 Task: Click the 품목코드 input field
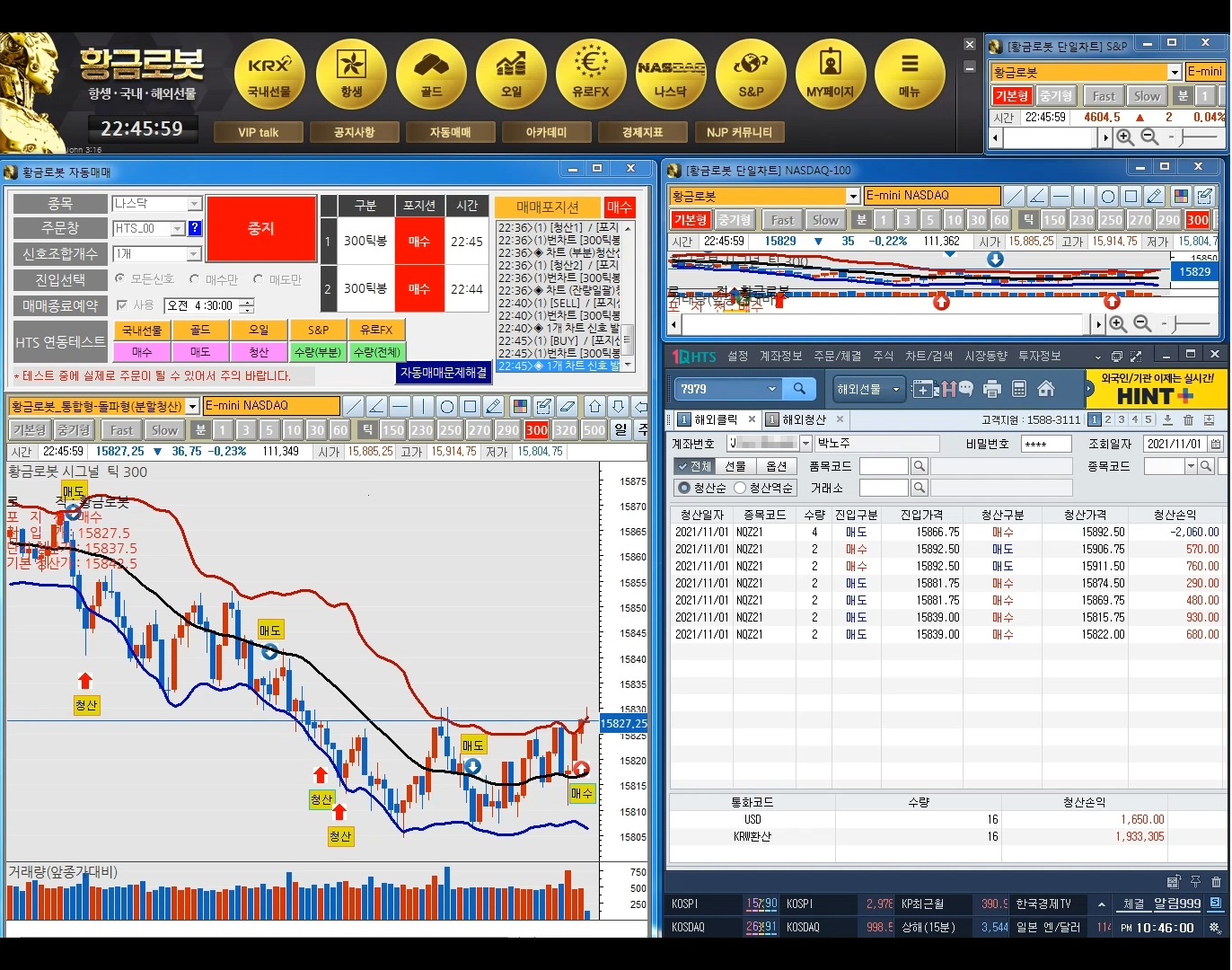click(884, 466)
